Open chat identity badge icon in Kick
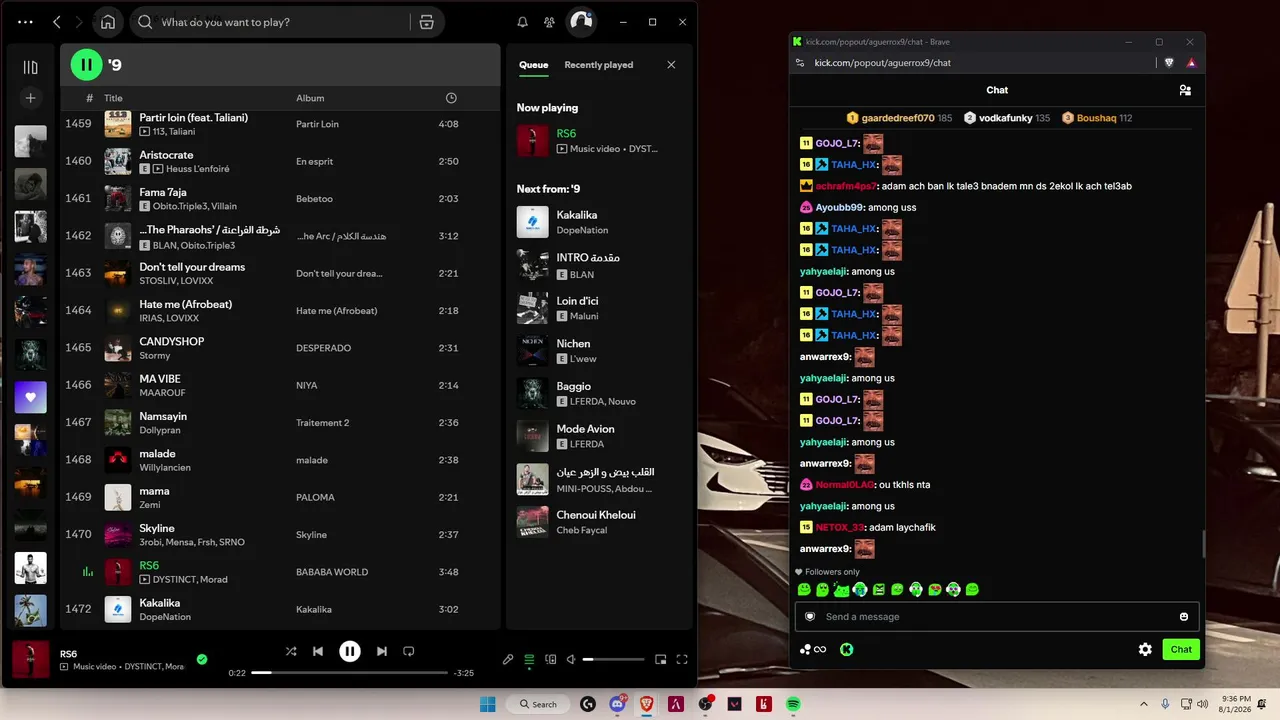This screenshot has height=720, width=1280. 810,617
